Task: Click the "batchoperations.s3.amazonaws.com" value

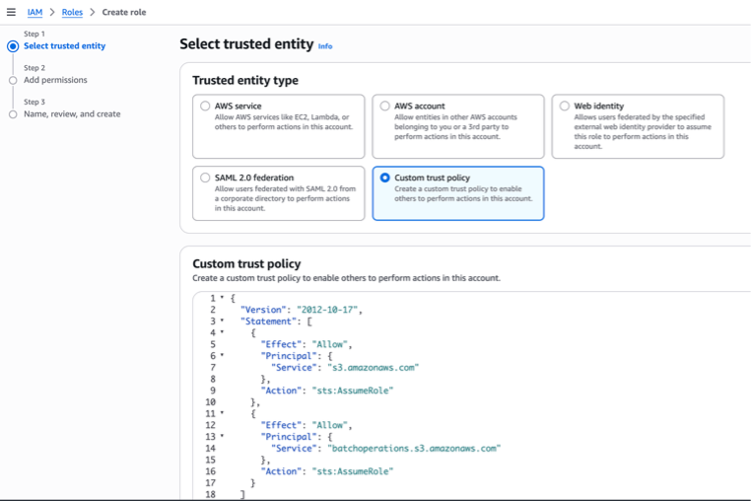Action: 414,448
